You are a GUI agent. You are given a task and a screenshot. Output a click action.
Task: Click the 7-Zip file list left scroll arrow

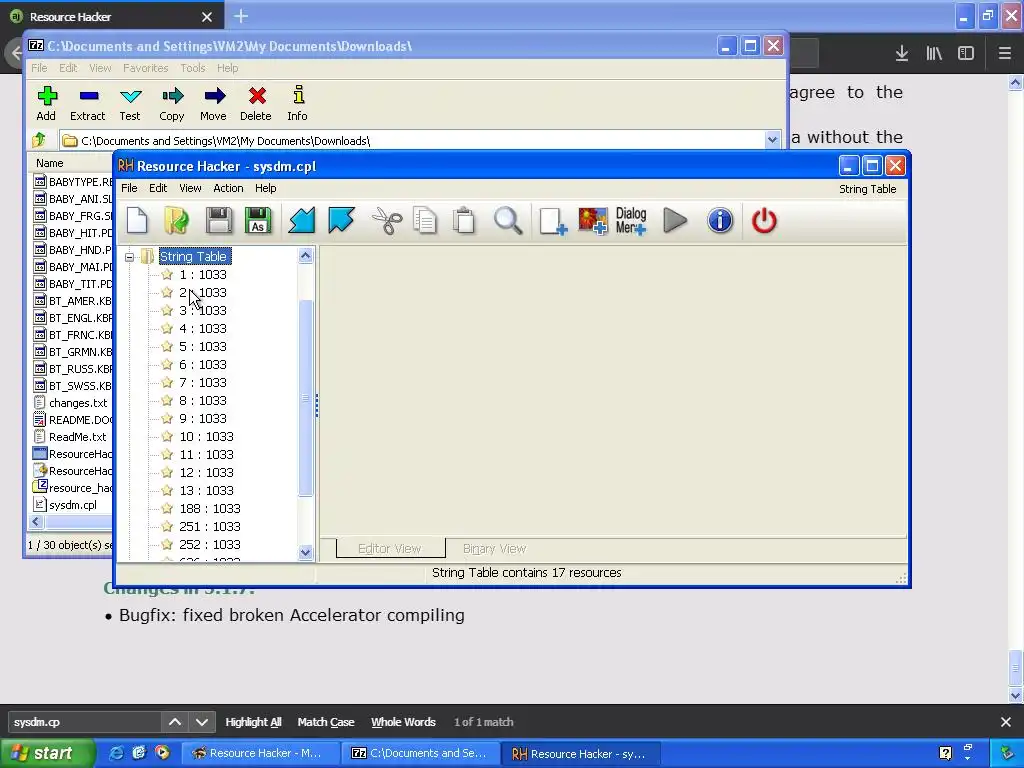[36, 522]
